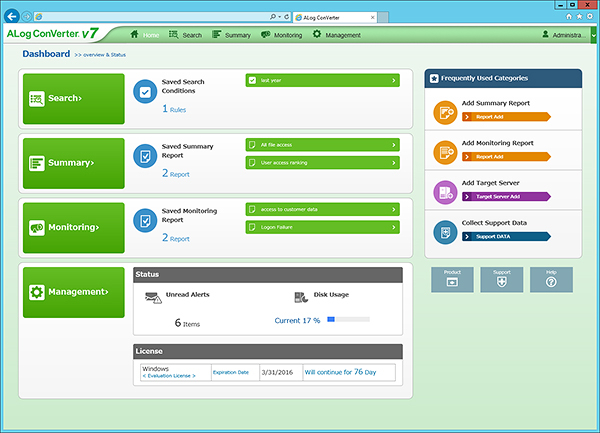Click the blue Collect Support Data icon
The width and height of the screenshot is (600, 433).
tap(445, 232)
